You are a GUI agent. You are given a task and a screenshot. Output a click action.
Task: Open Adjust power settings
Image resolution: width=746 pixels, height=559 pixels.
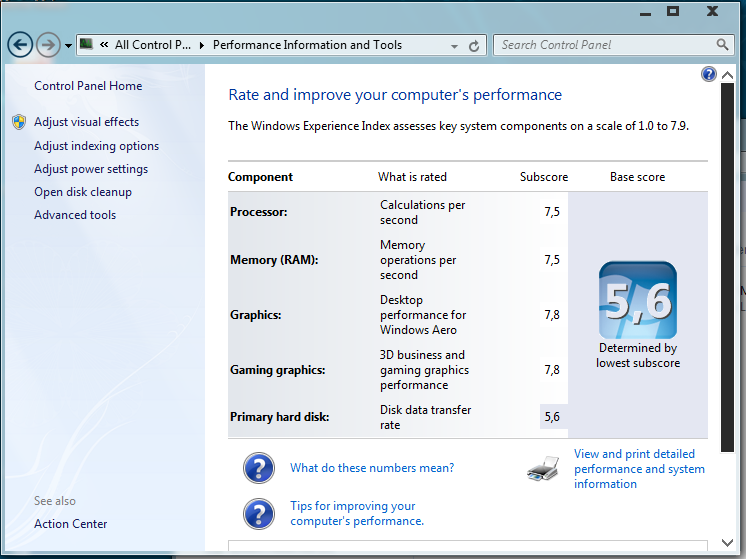(x=91, y=169)
